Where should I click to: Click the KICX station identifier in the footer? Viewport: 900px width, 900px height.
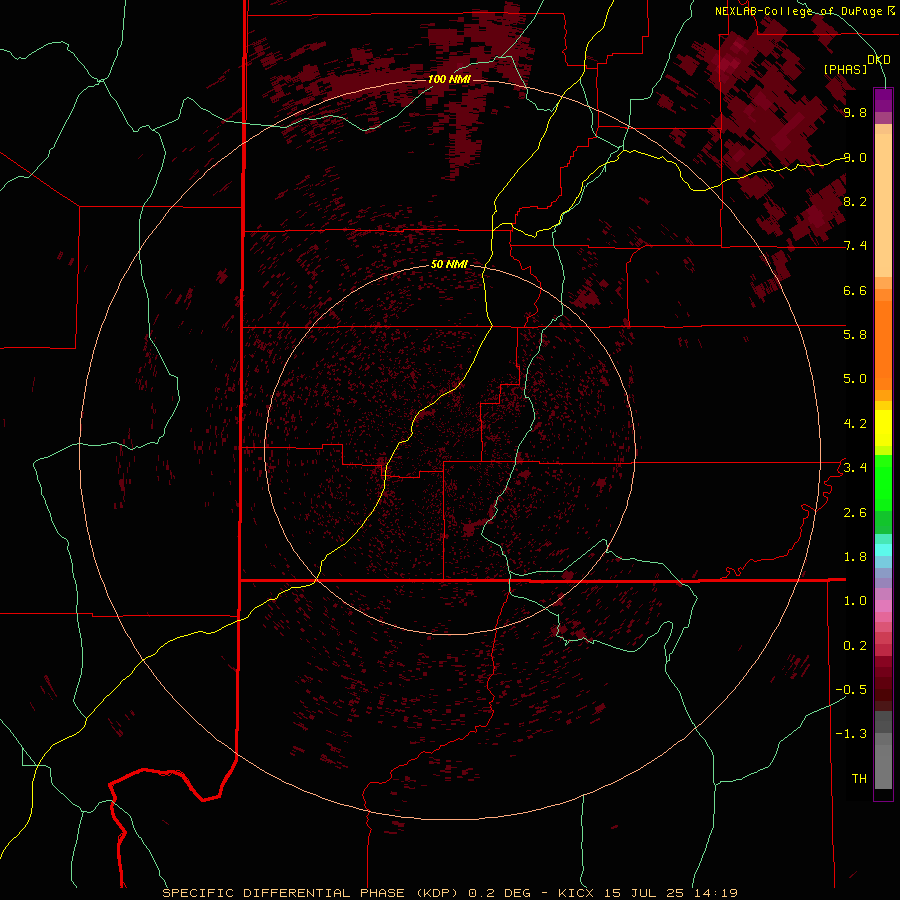tap(575, 893)
